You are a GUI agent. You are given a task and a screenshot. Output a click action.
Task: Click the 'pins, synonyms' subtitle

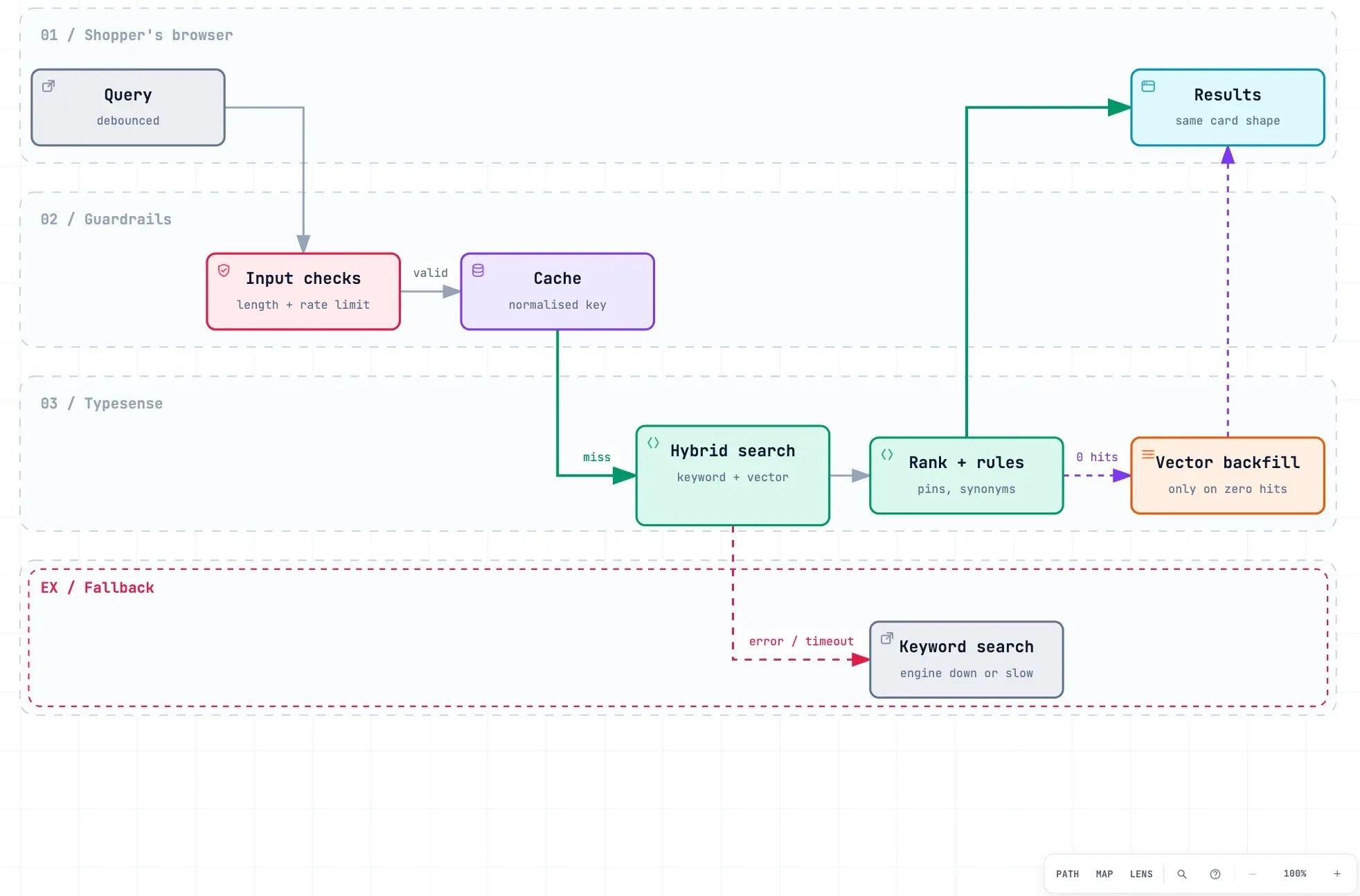coord(967,489)
